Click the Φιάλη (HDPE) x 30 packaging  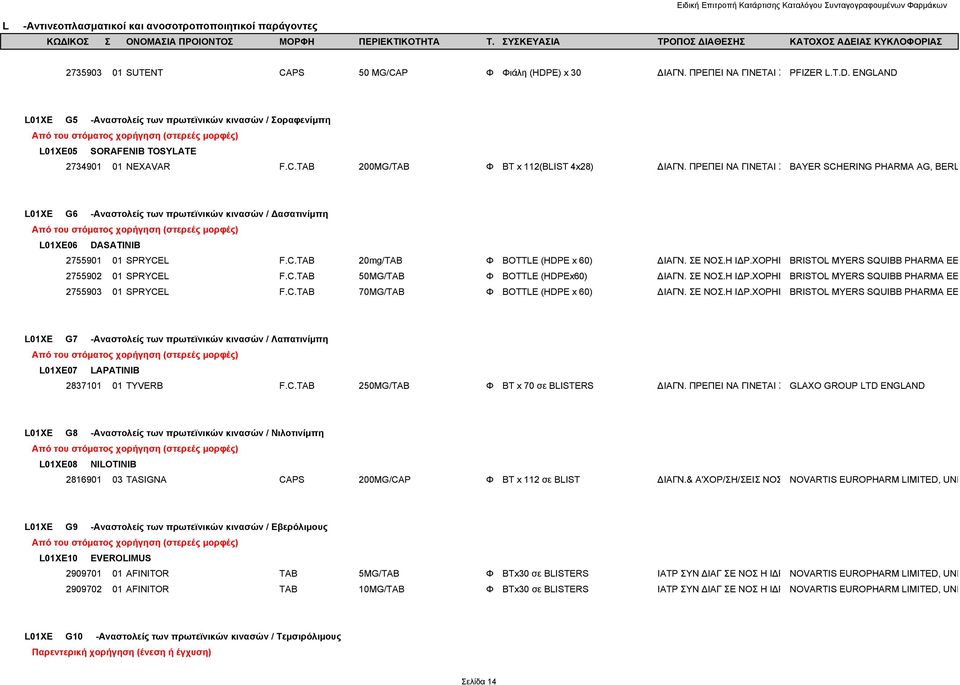541,73
